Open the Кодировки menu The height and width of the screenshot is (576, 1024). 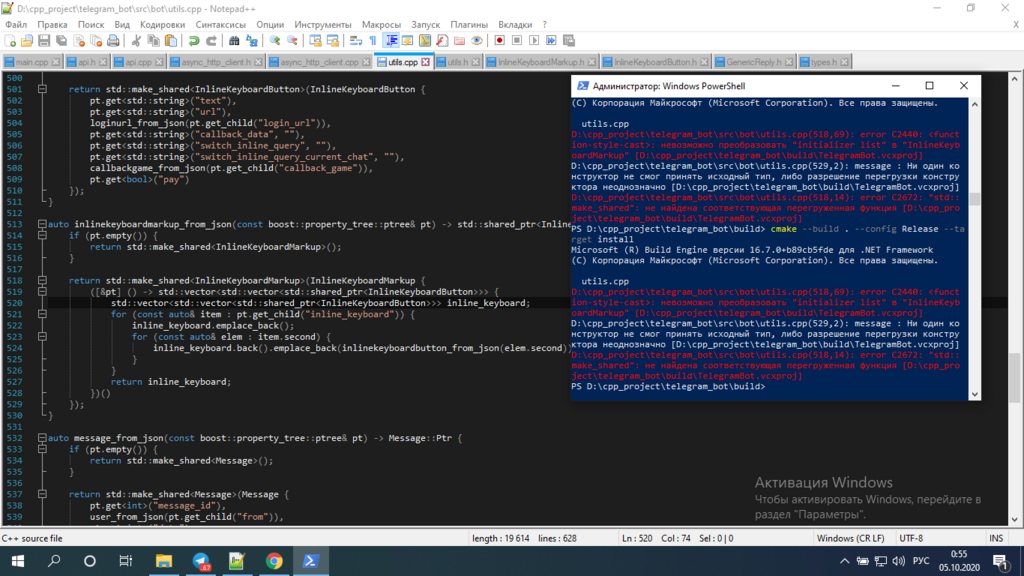coord(163,24)
